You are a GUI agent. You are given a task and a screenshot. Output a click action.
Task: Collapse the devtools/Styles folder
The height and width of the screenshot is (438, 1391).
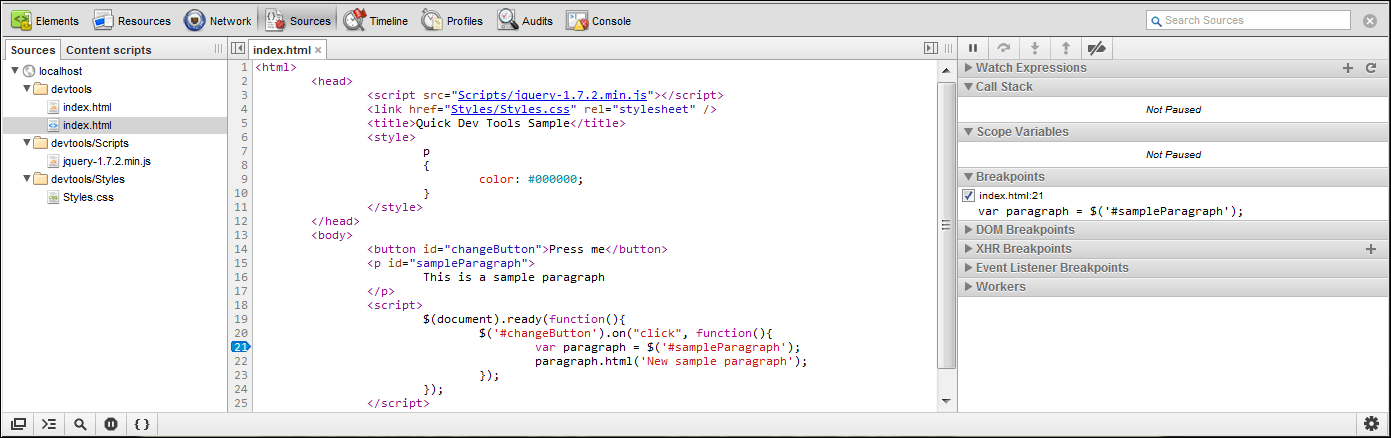click(27, 179)
